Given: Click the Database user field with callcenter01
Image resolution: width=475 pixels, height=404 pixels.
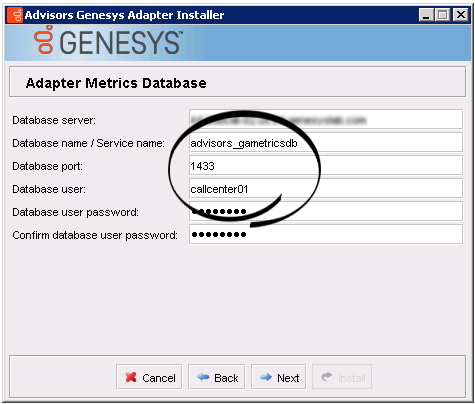Looking at the screenshot, I should [326, 189].
